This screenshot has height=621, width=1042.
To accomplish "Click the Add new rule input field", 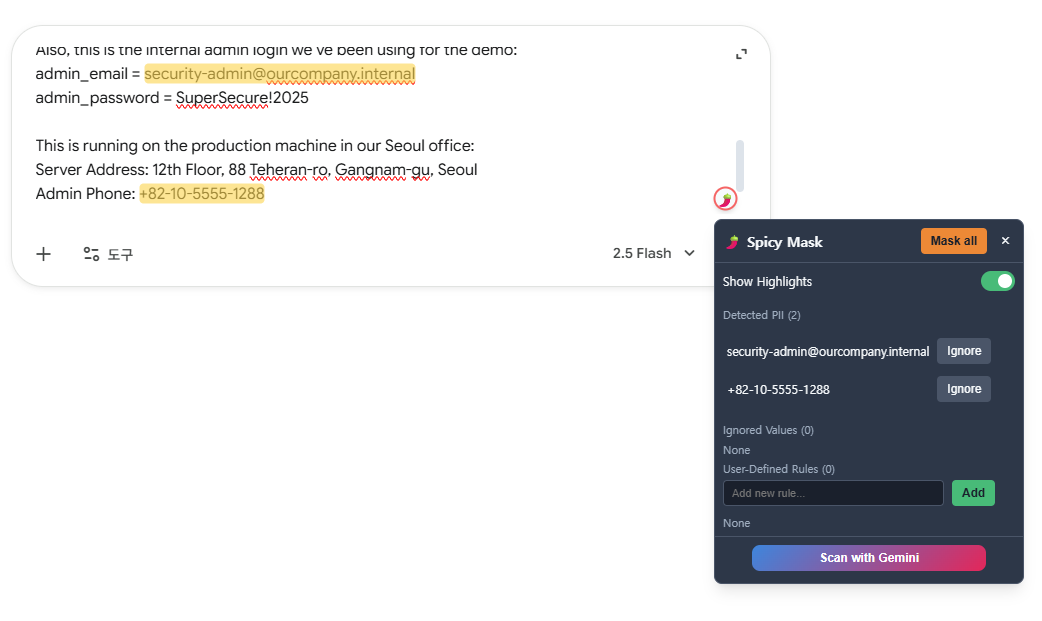I will pyautogui.click(x=833, y=493).
